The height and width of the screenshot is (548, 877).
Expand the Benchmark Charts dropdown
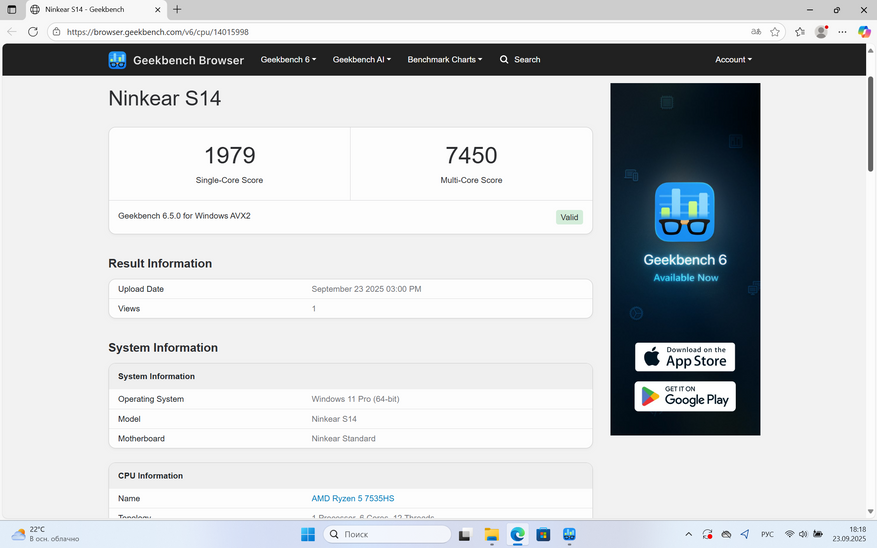tap(445, 59)
